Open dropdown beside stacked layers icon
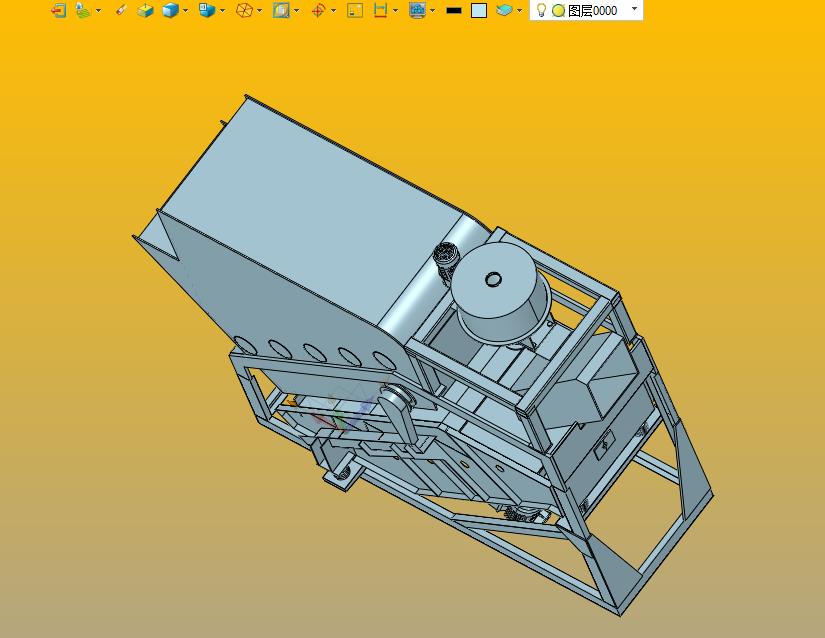 tap(519, 11)
